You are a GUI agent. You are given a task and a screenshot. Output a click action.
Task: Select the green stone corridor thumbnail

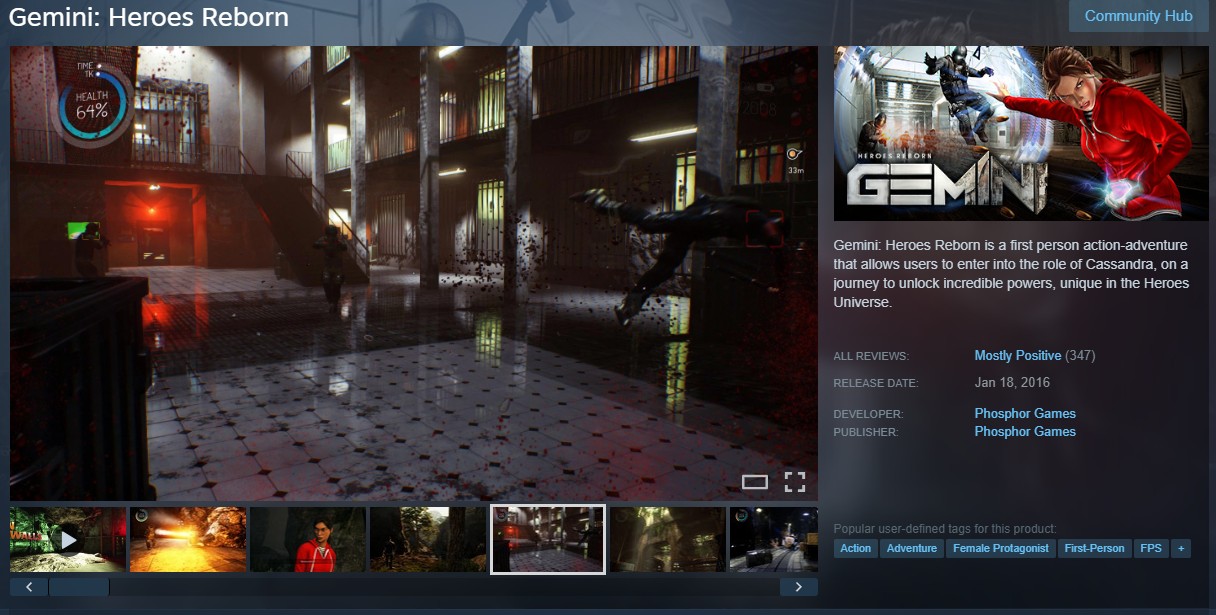[668, 540]
